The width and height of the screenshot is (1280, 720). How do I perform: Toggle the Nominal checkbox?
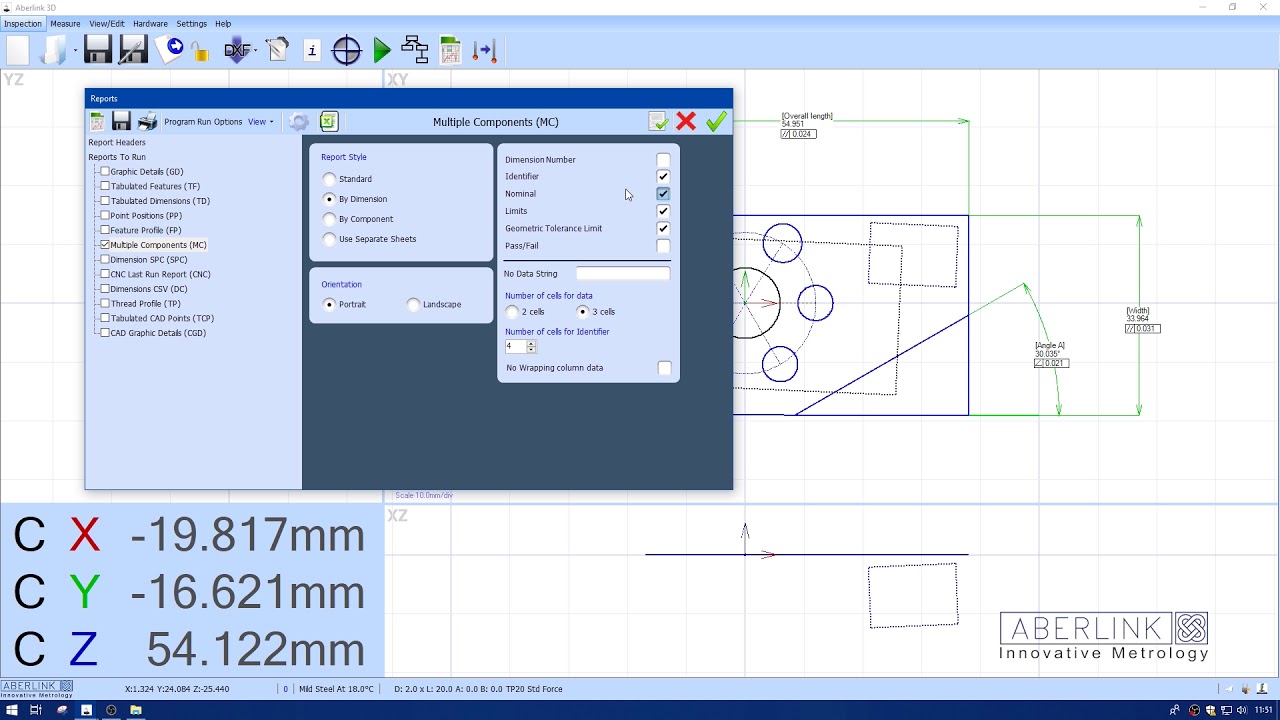pyautogui.click(x=663, y=194)
